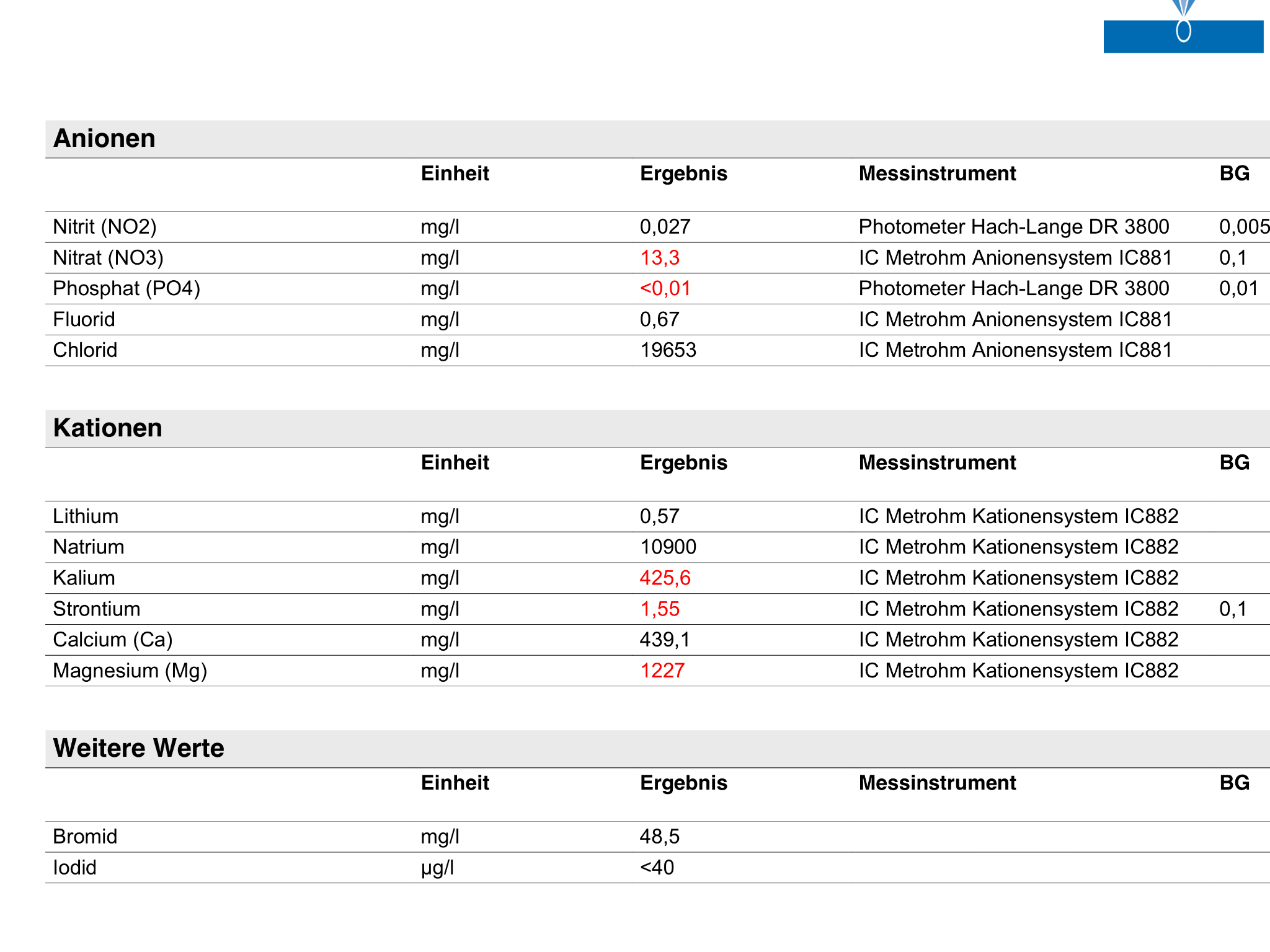1270x952 pixels.
Task: Click the Anionen section heading
Action: [x=104, y=138]
